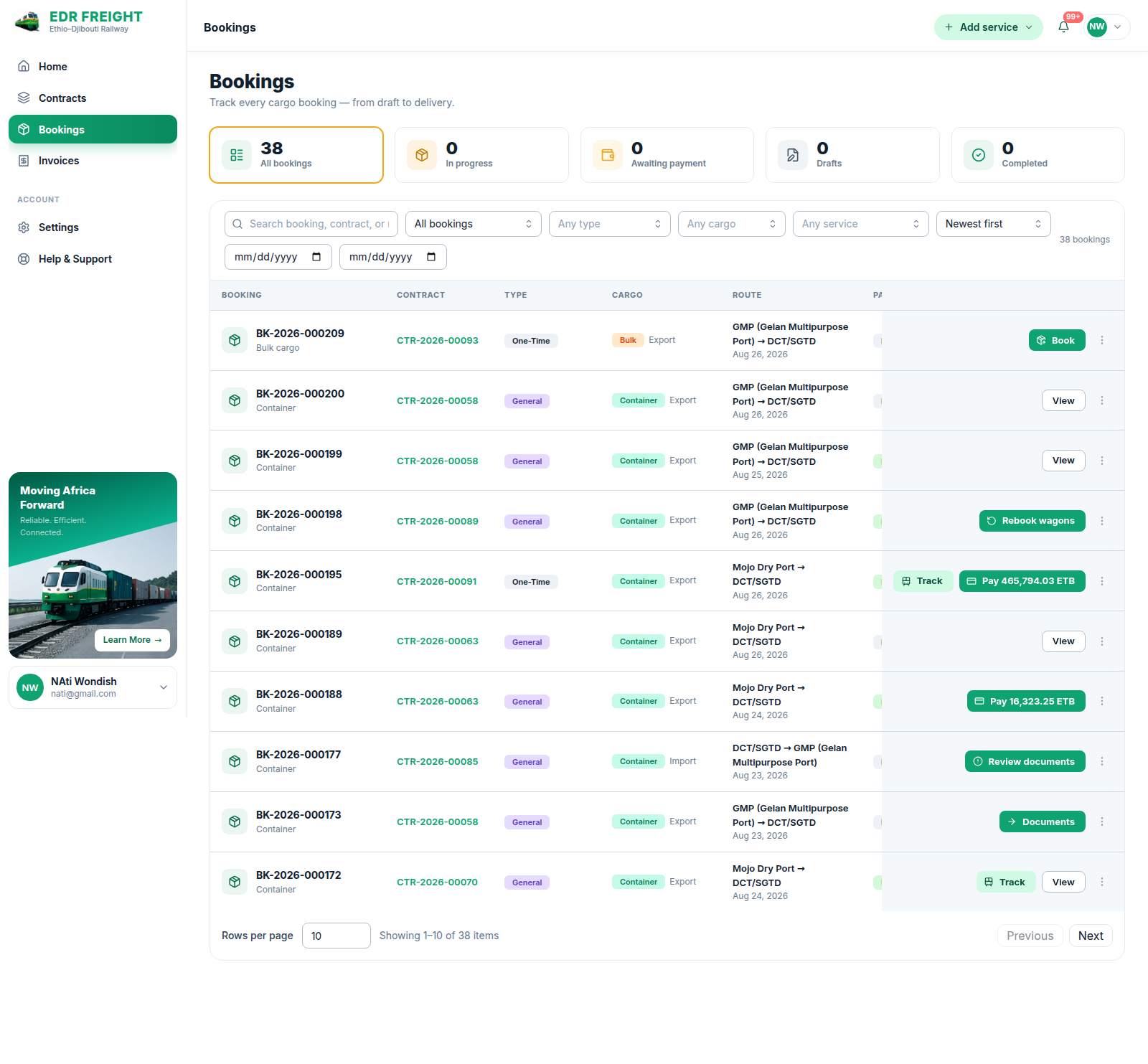Go to Home in sidebar
Viewport: 1148px width, 1064px height.
93,67
